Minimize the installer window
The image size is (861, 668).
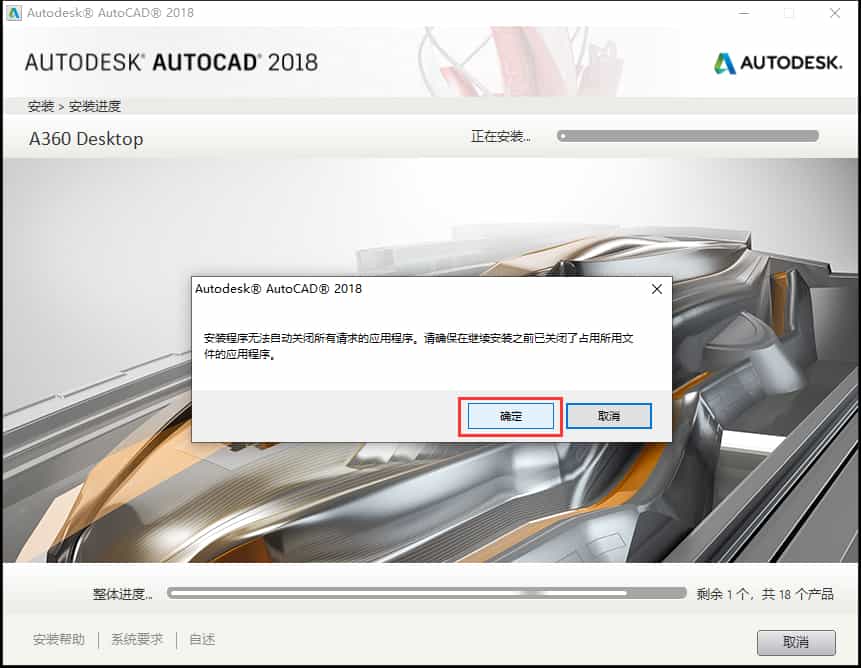coord(744,13)
